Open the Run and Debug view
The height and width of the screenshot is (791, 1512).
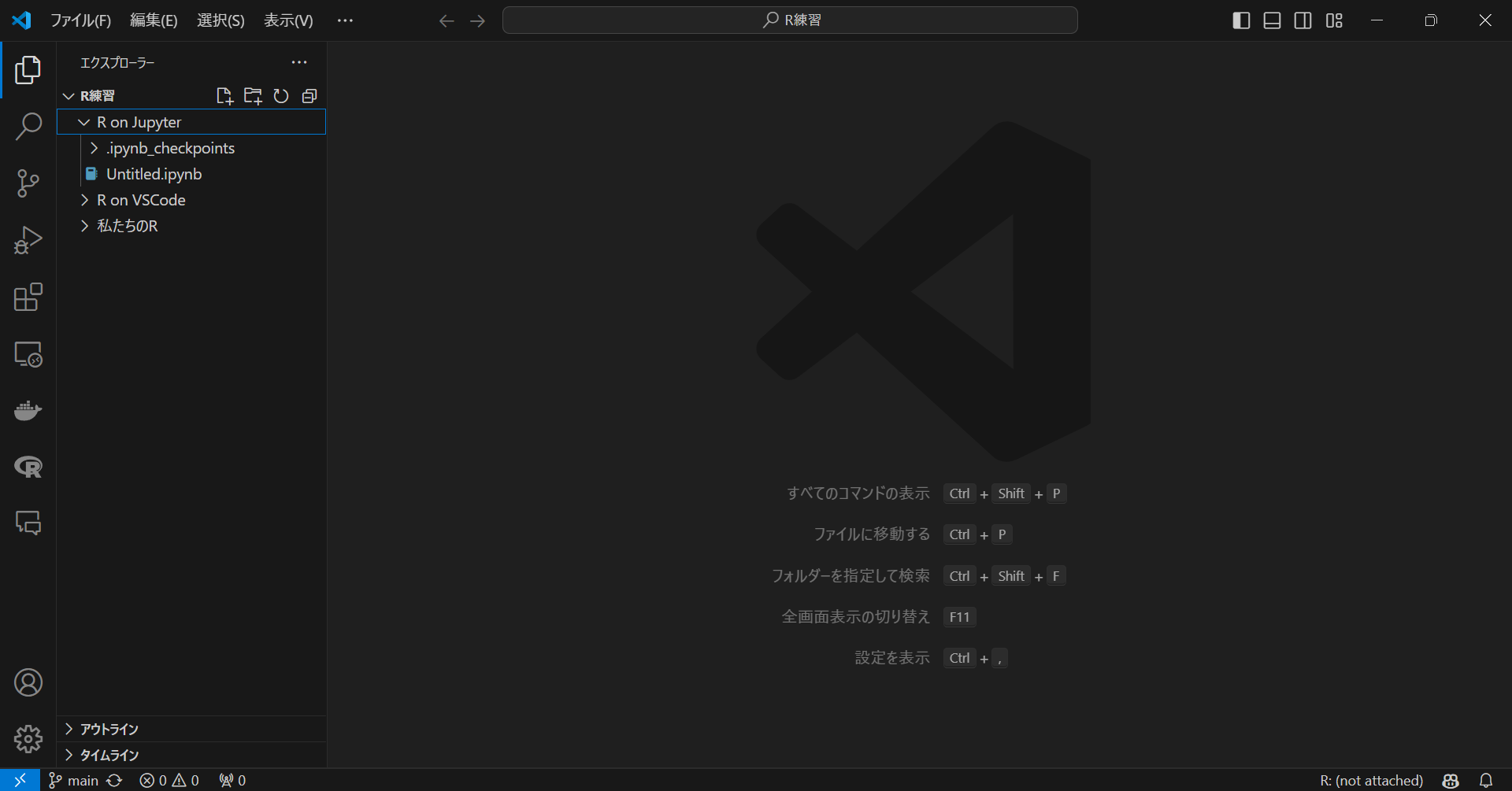[x=28, y=240]
